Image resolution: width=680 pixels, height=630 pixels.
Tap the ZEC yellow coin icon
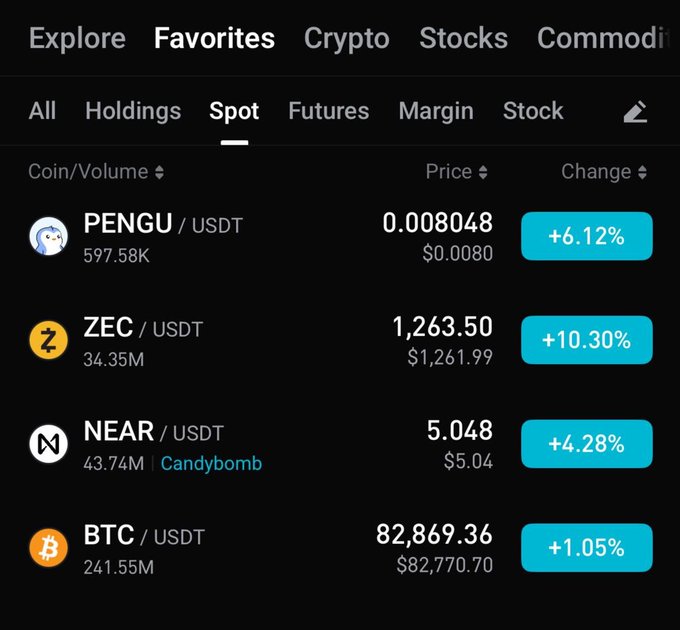coord(49,340)
